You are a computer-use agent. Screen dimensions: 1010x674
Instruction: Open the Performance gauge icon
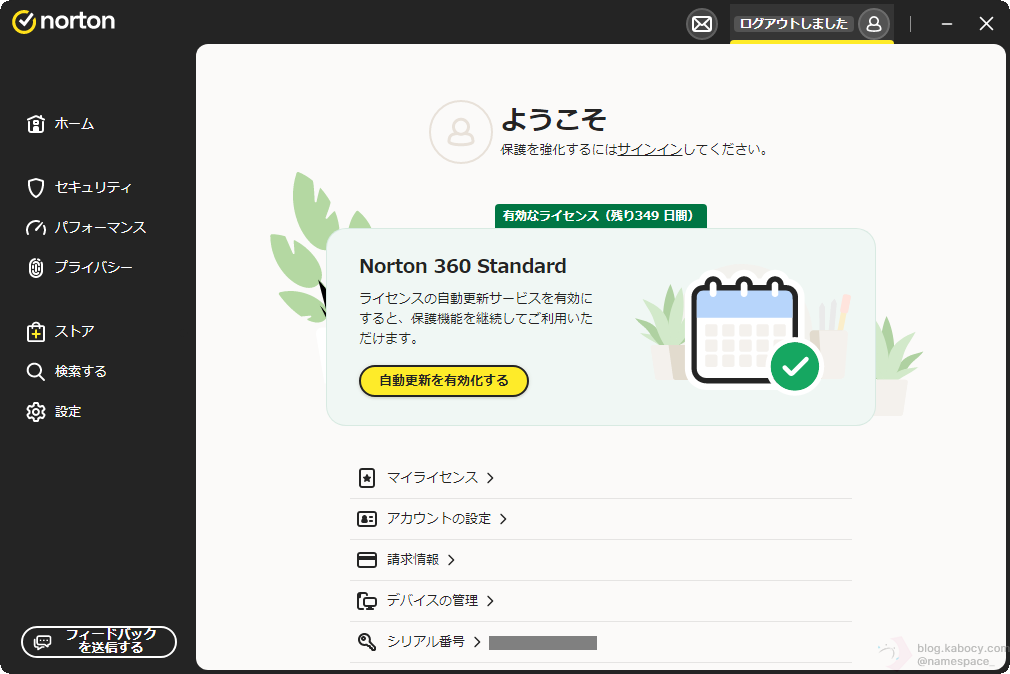(36, 228)
